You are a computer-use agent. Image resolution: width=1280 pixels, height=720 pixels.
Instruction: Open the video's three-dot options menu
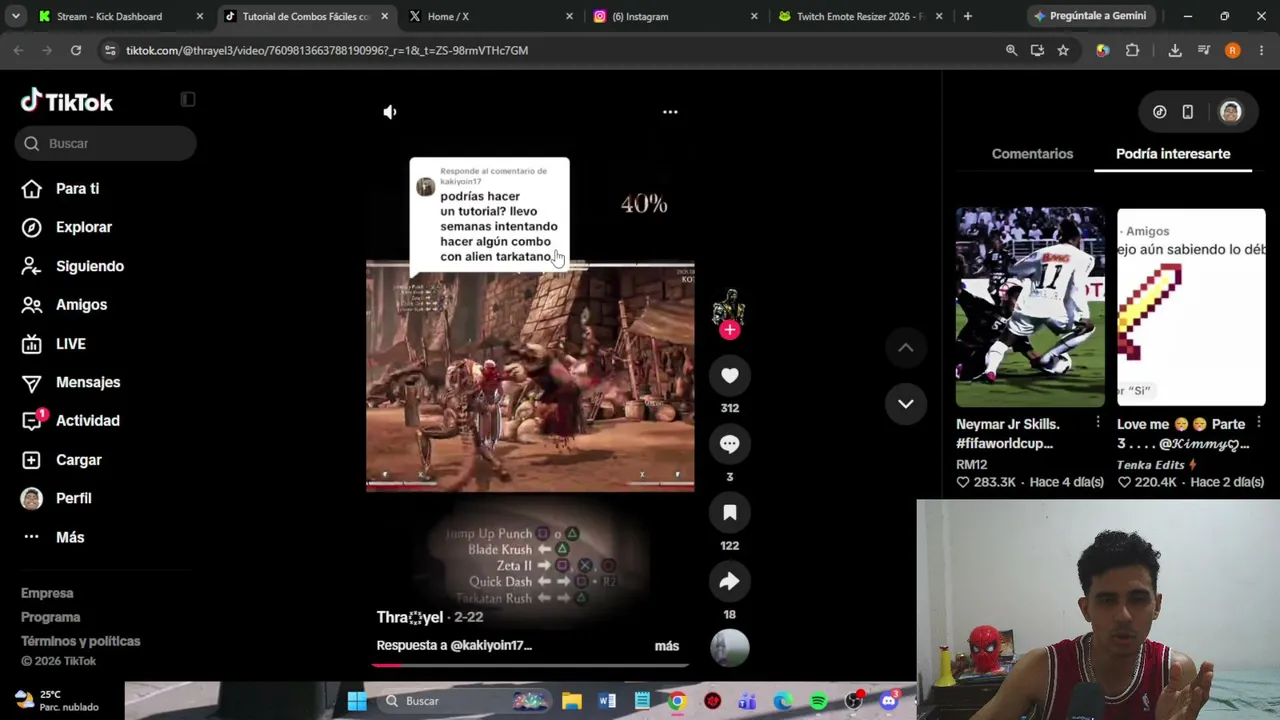(670, 112)
